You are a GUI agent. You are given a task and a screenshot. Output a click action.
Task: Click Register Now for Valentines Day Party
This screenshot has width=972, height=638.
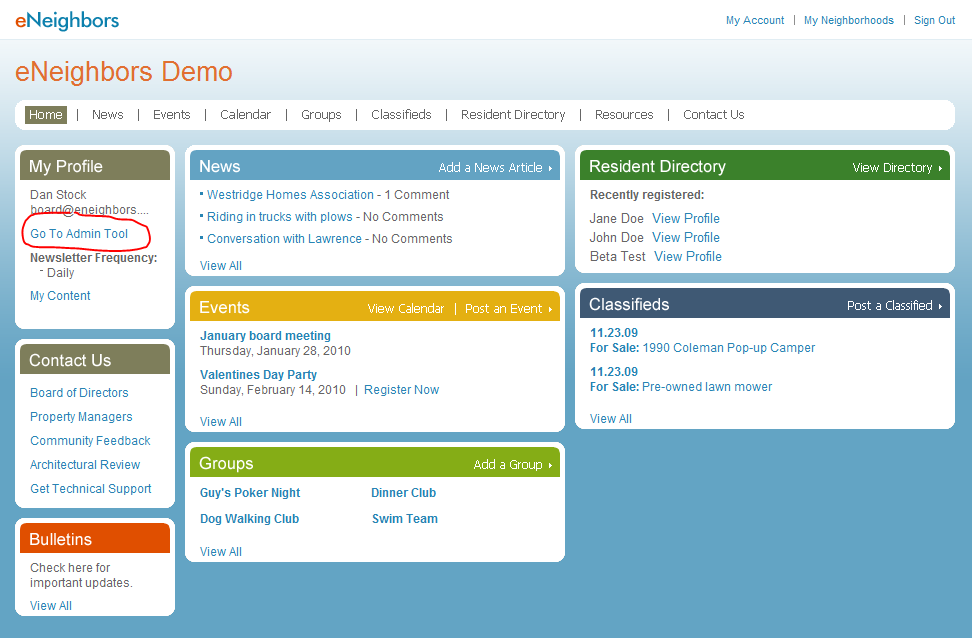401,390
